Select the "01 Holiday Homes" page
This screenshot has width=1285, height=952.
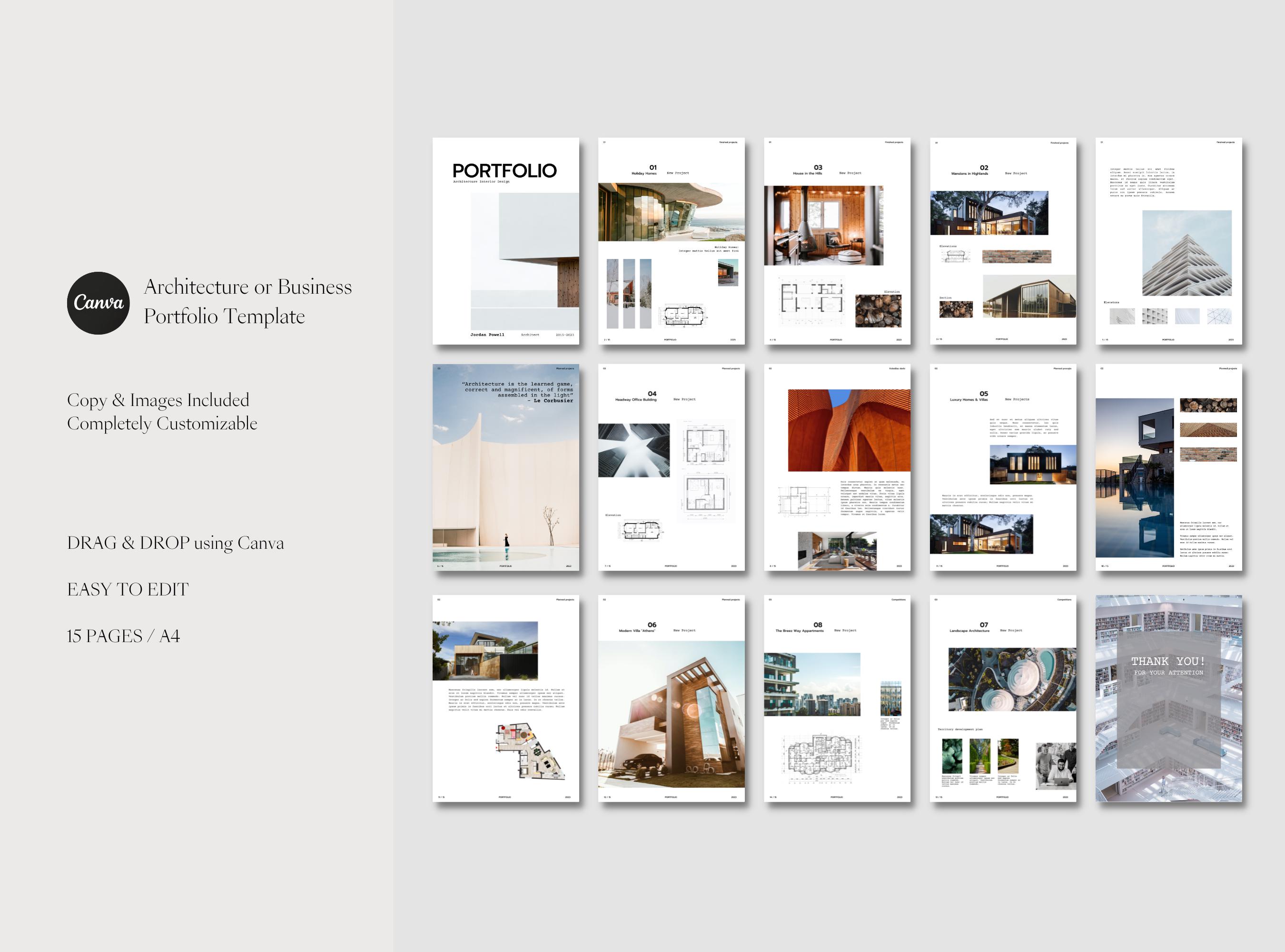click(672, 242)
